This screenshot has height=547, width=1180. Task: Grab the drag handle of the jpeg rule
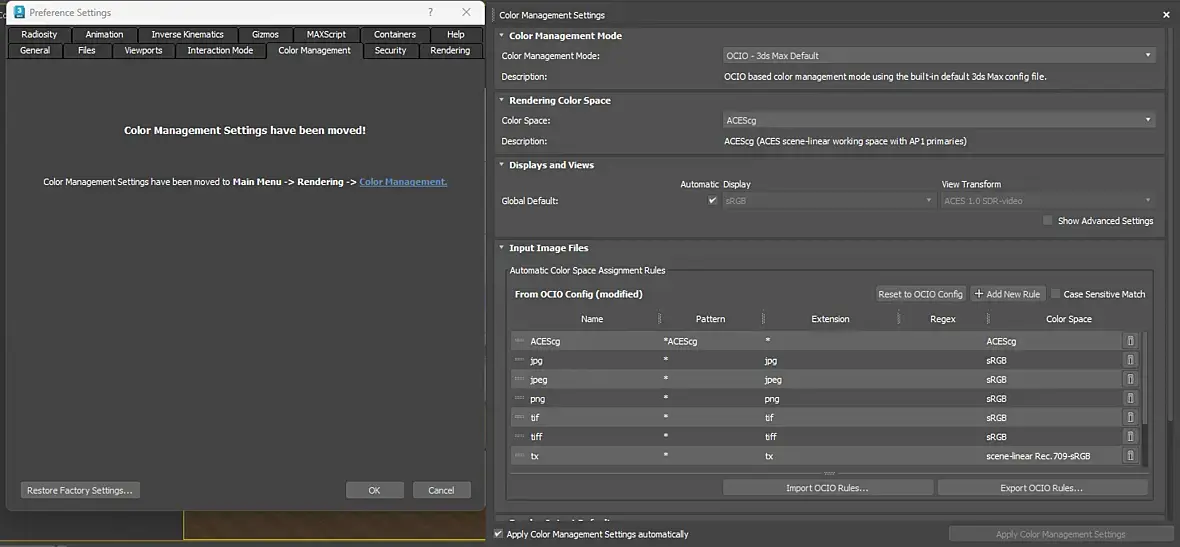(x=519, y=380)
